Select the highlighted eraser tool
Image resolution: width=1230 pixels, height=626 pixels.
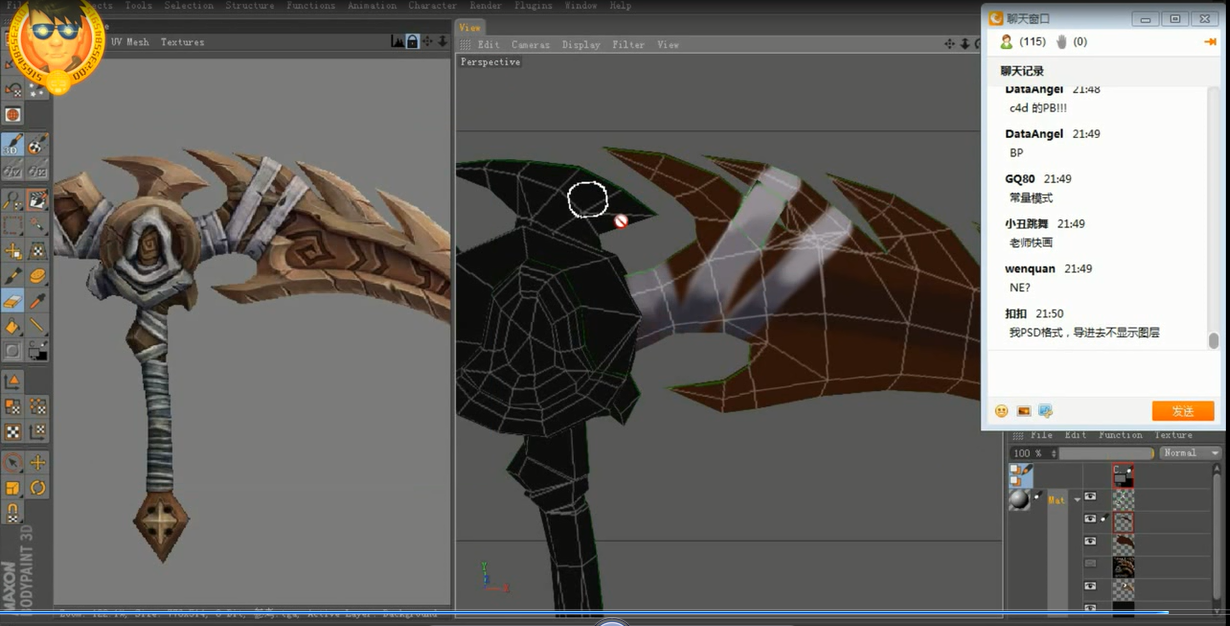pyautogui.click(x=12, y=300)
